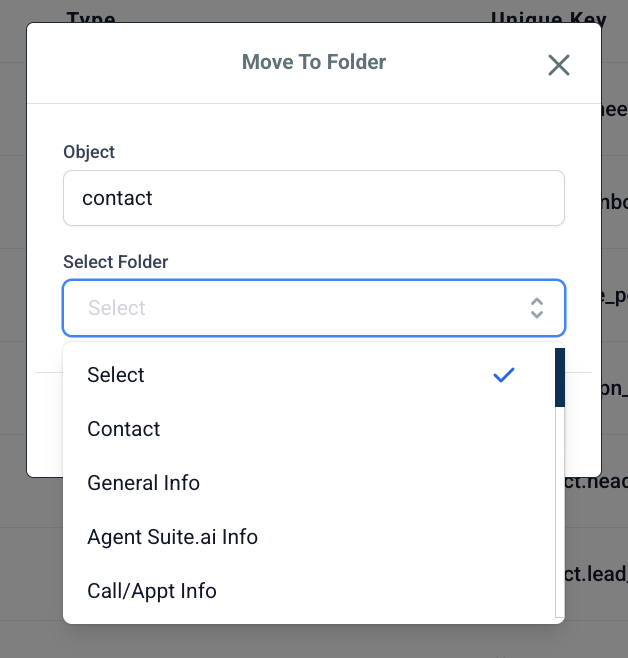628x658 pixels.
Task: Click the Select placeholder text in combo box
Action: coord(117,308)
